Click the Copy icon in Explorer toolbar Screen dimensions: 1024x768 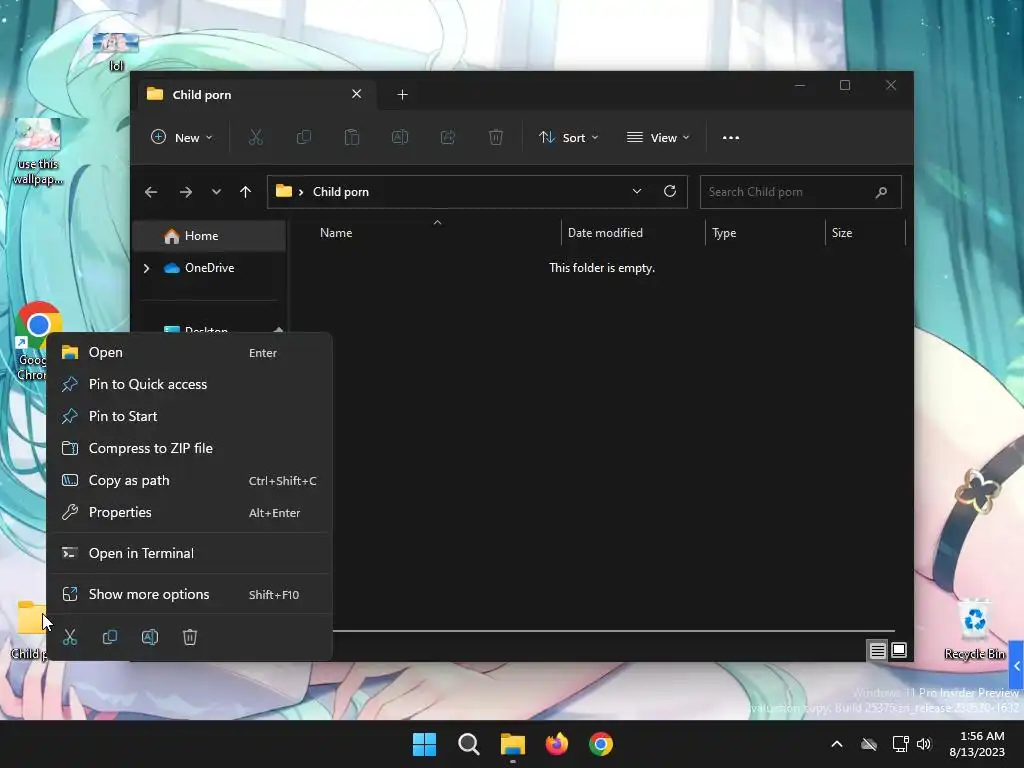[304, 138]
